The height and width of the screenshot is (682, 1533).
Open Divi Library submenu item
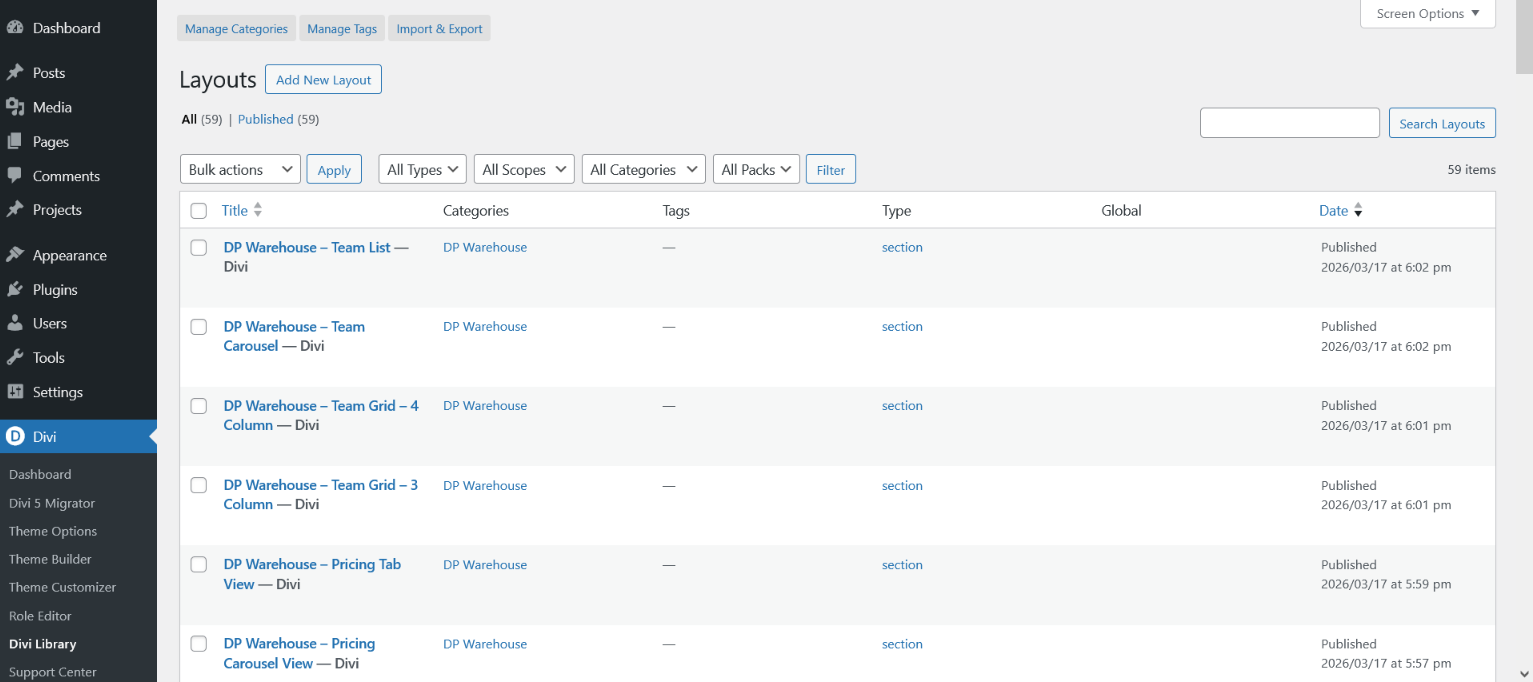[x=42, y=644]
